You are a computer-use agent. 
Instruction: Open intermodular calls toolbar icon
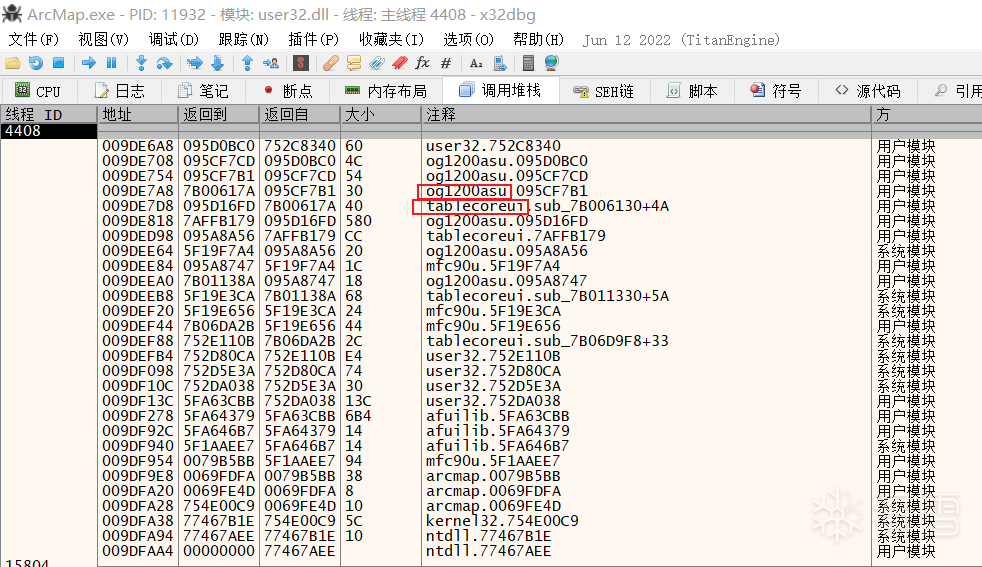(499, 63)
